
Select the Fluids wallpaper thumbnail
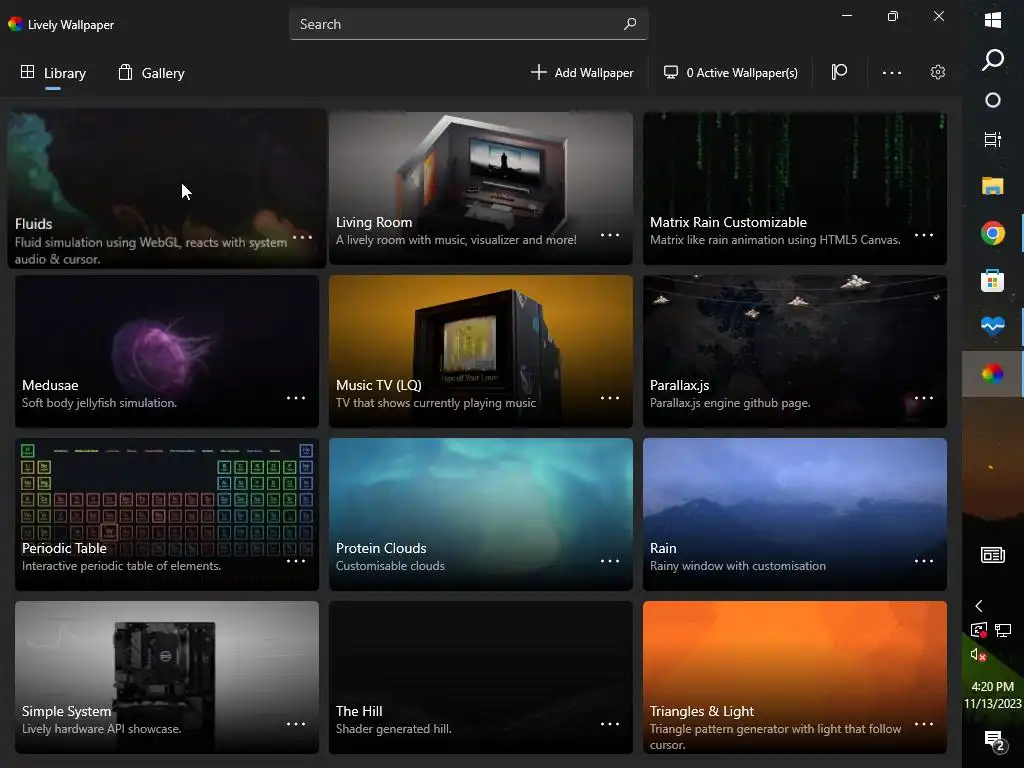167,188
